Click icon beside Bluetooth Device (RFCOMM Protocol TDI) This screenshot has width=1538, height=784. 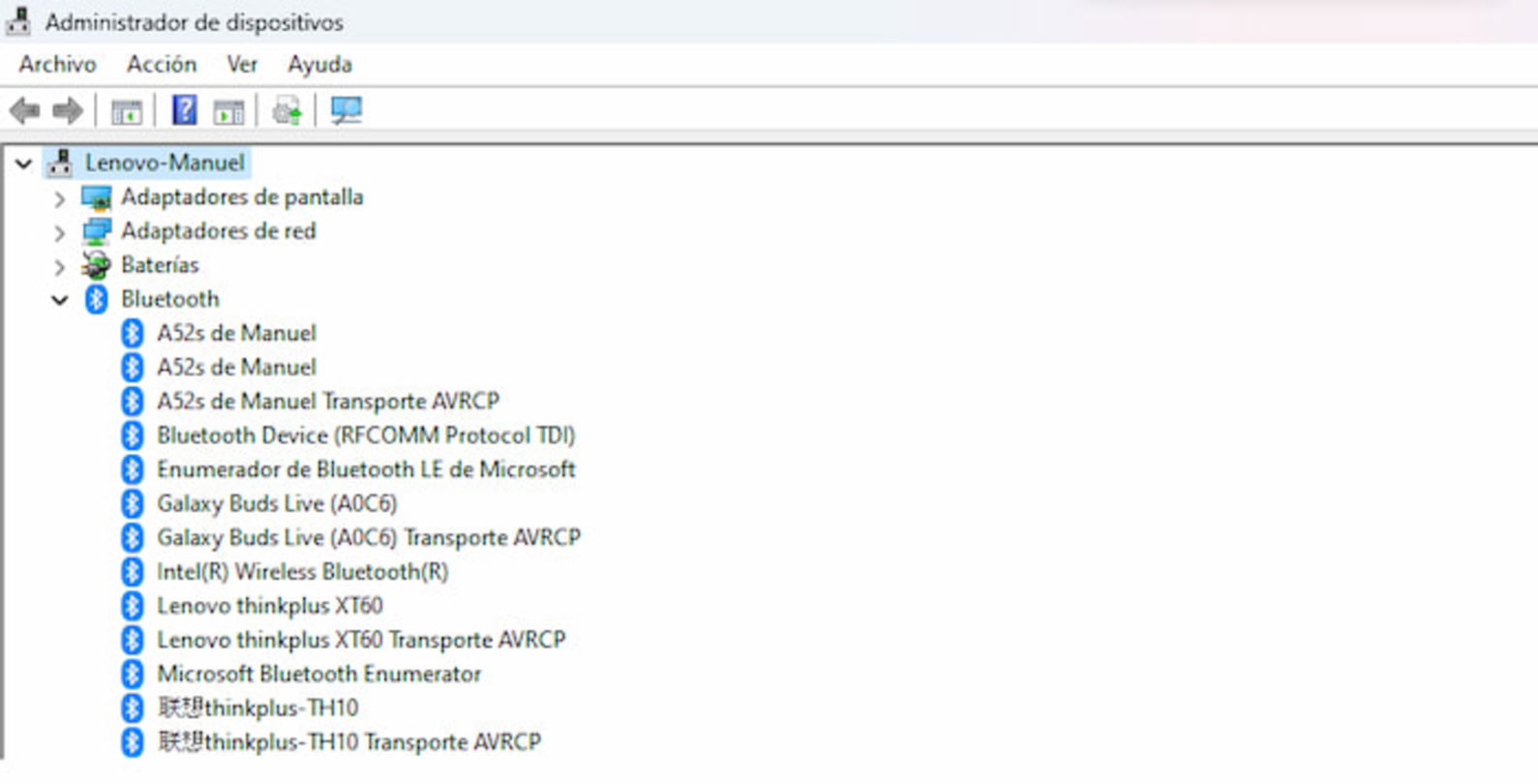[x=133, y=436]
